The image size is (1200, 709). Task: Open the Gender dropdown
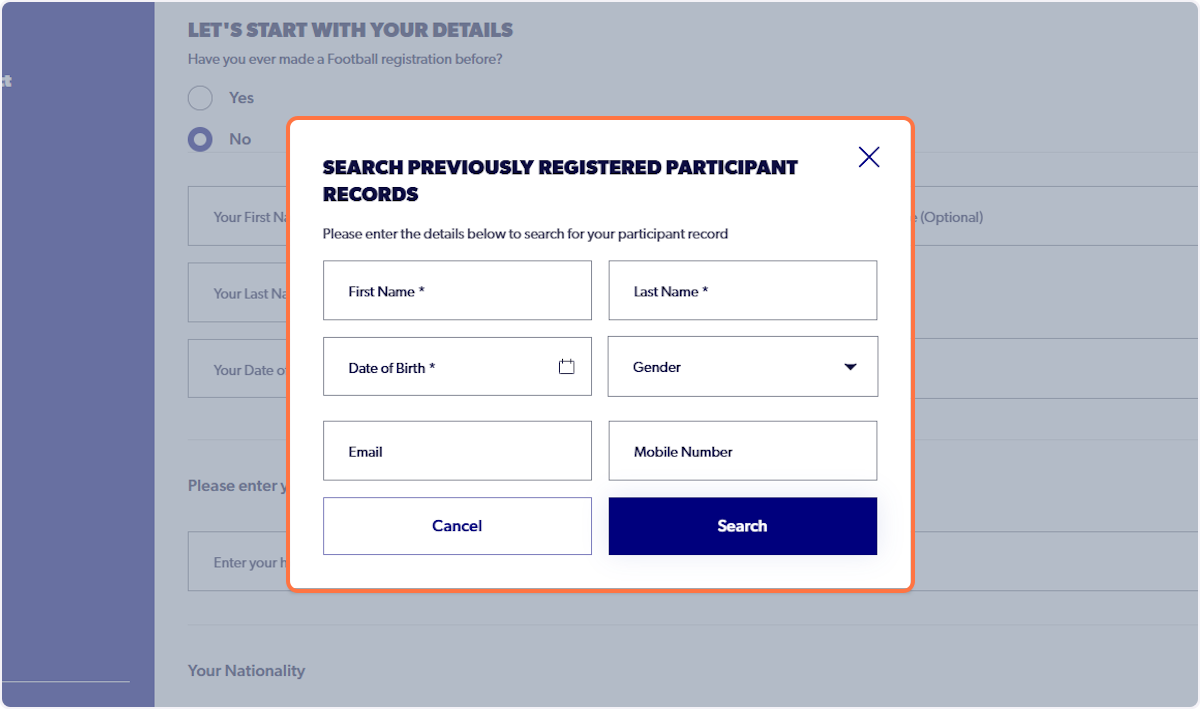pyautogui.click(x=743, y=366)
